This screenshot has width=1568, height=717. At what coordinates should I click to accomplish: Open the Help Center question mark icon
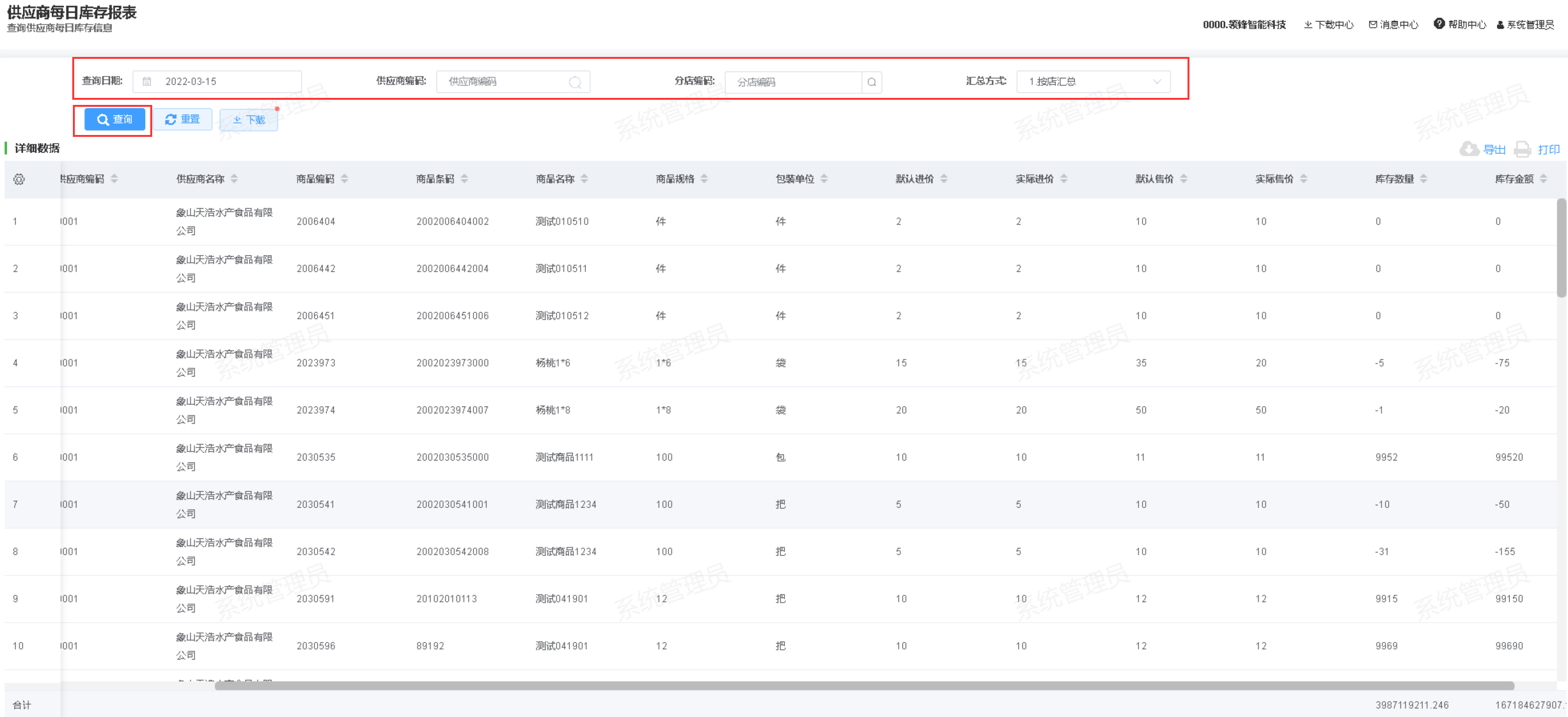click(x=1439, y=24)
